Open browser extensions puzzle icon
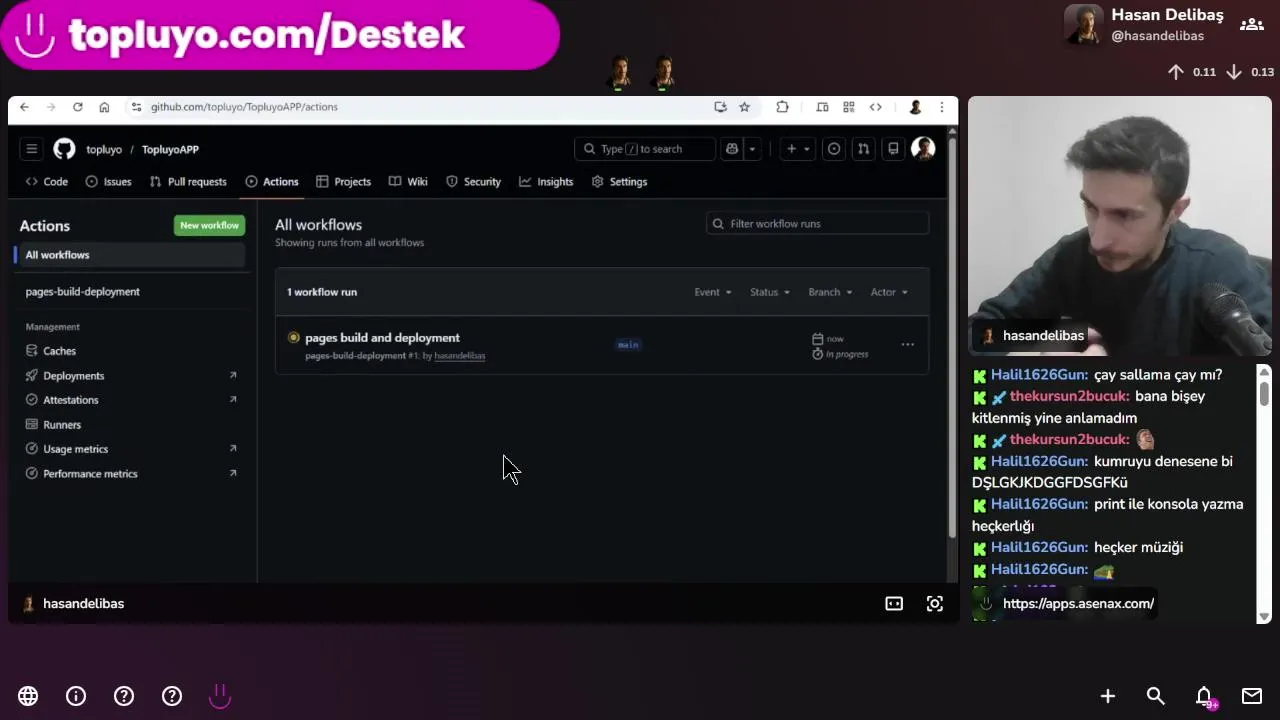 [782, 107]
